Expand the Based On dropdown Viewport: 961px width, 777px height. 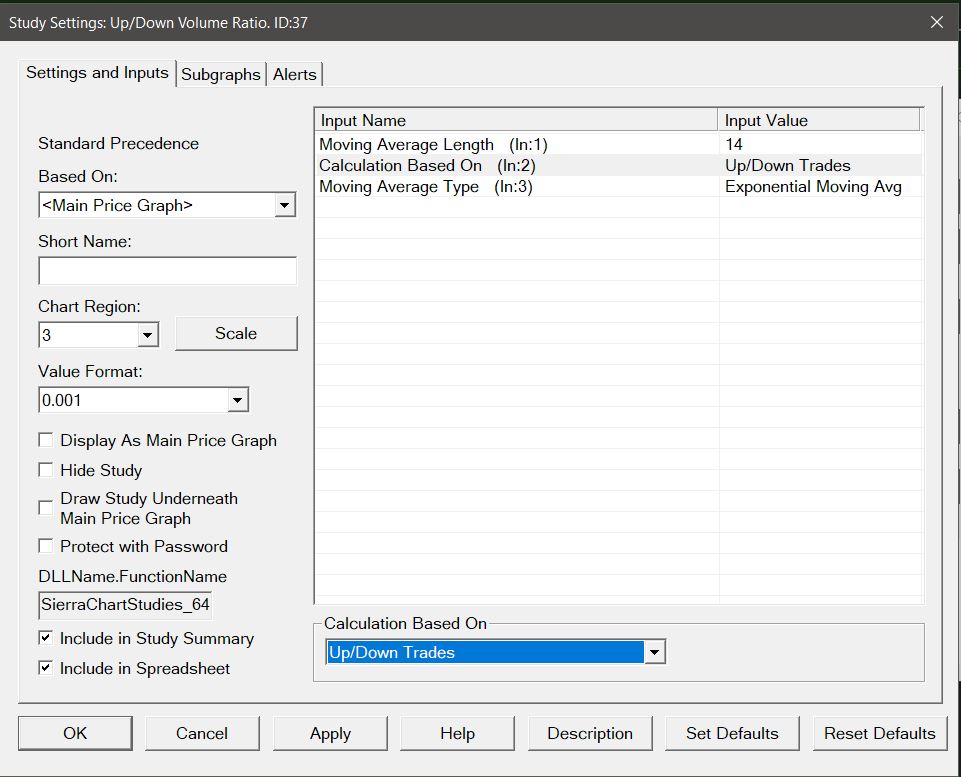coord(285,206)
